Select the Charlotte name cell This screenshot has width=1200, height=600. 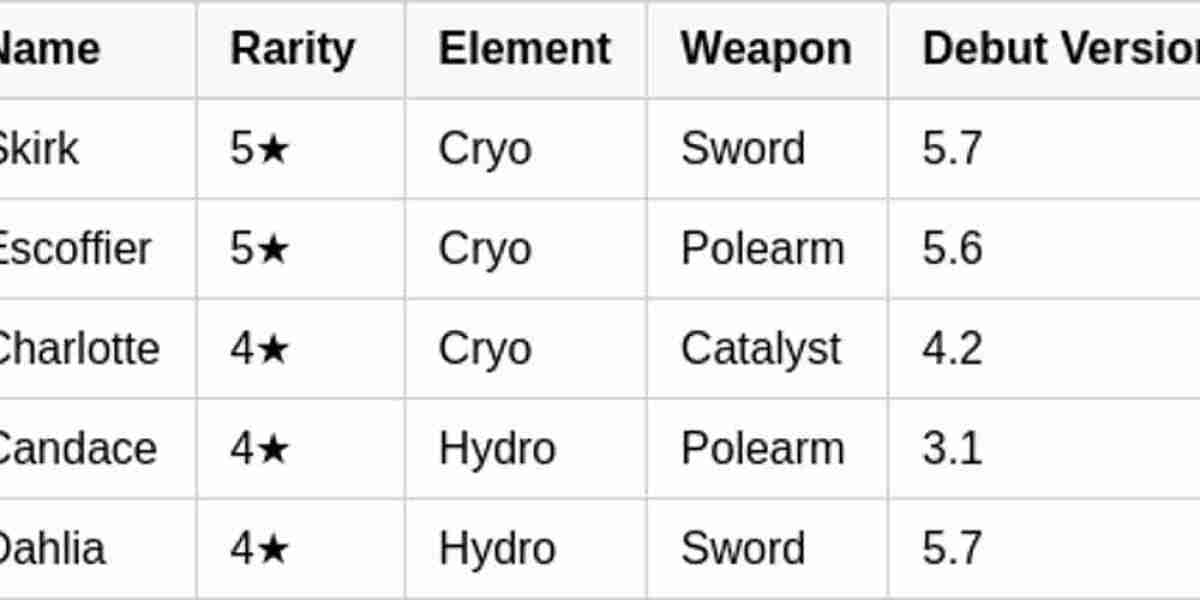click(78, 349)
